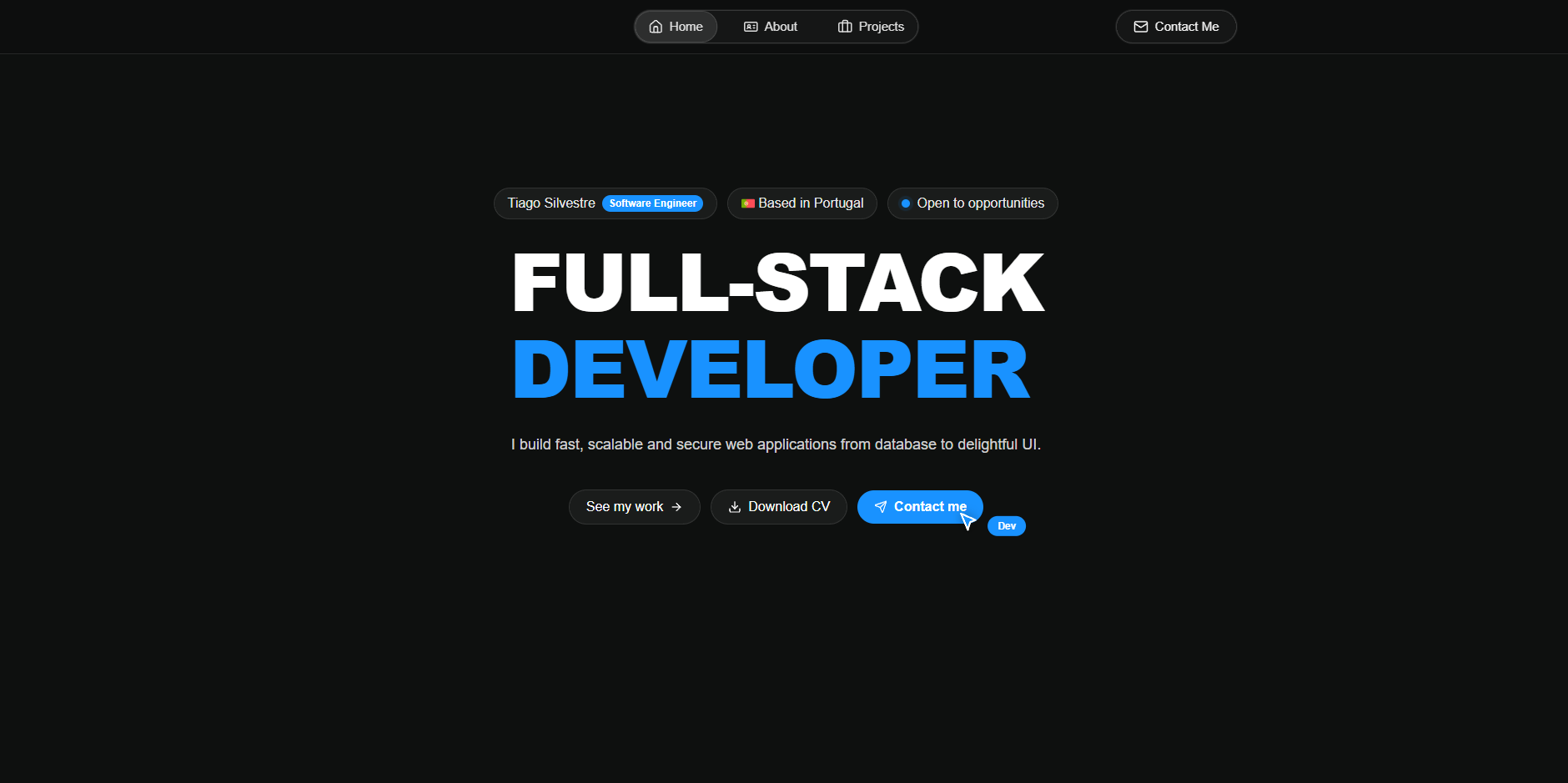1568x783 pixels.
Task: Click the paper plane icon on Contact me
Action: click(881, 506)
